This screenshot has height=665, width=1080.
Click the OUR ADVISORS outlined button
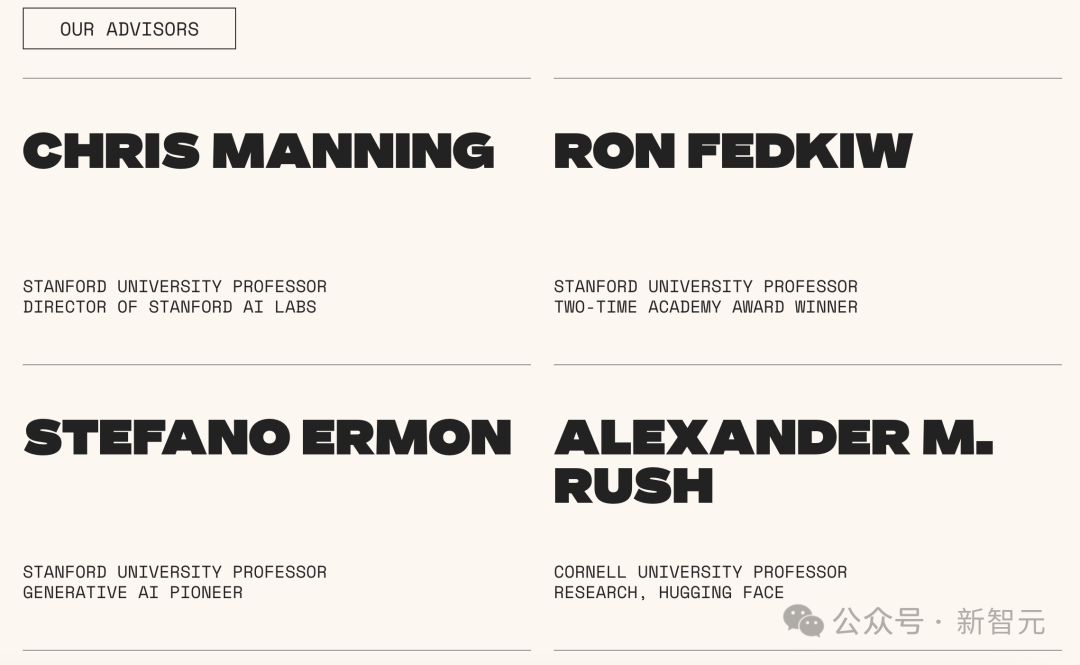(129, 29)
